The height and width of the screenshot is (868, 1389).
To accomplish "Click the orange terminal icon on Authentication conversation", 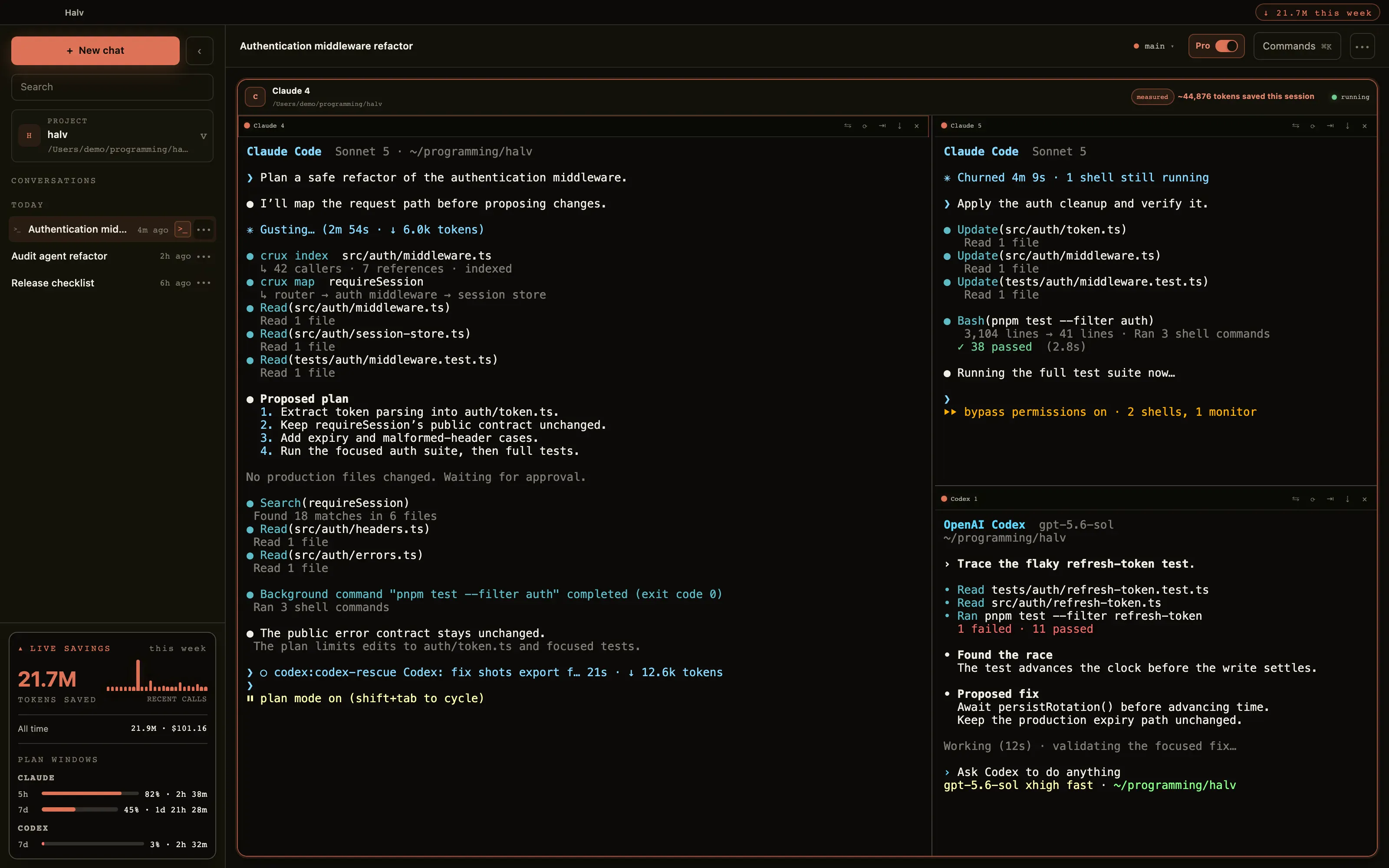I will click(182, 229).
